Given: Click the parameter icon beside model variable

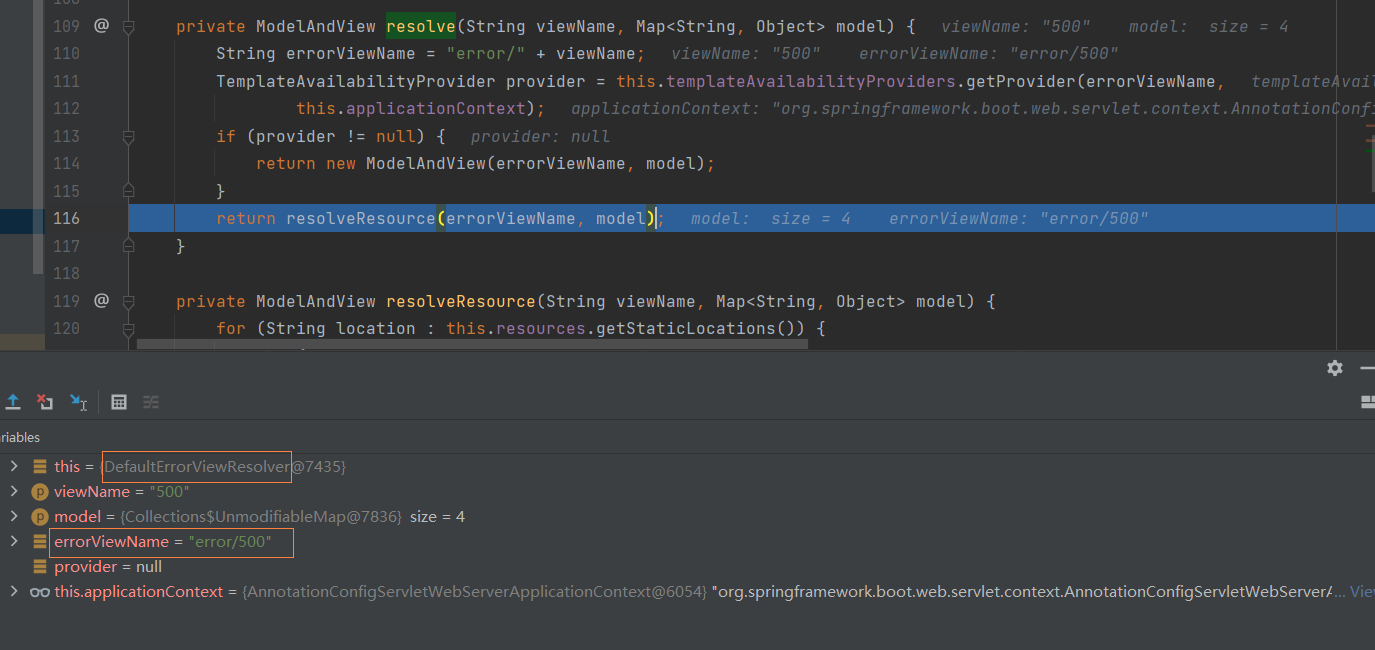Looking at the screenshot, I should [x=40, y=517].
